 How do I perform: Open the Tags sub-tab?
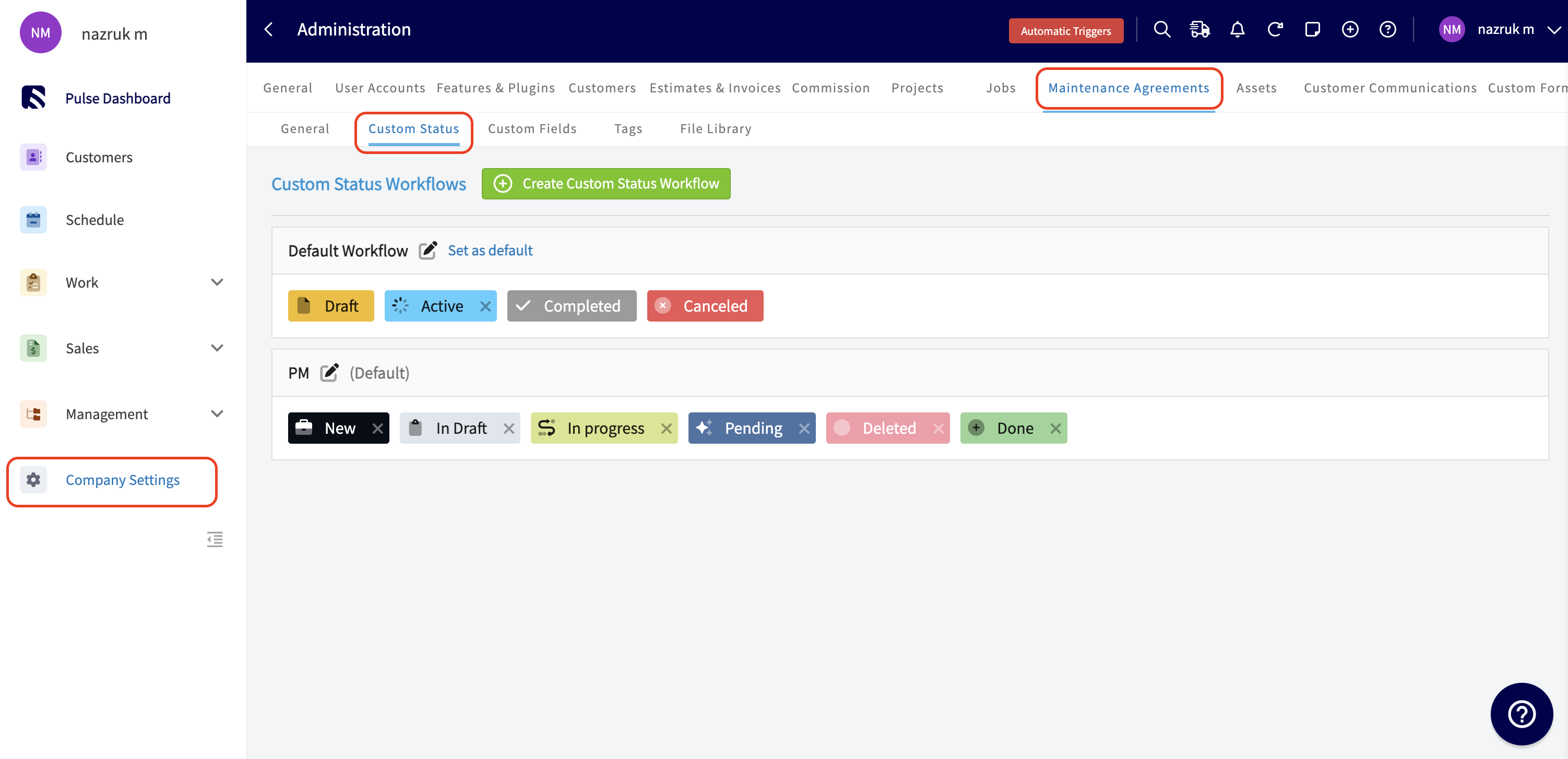628,128
